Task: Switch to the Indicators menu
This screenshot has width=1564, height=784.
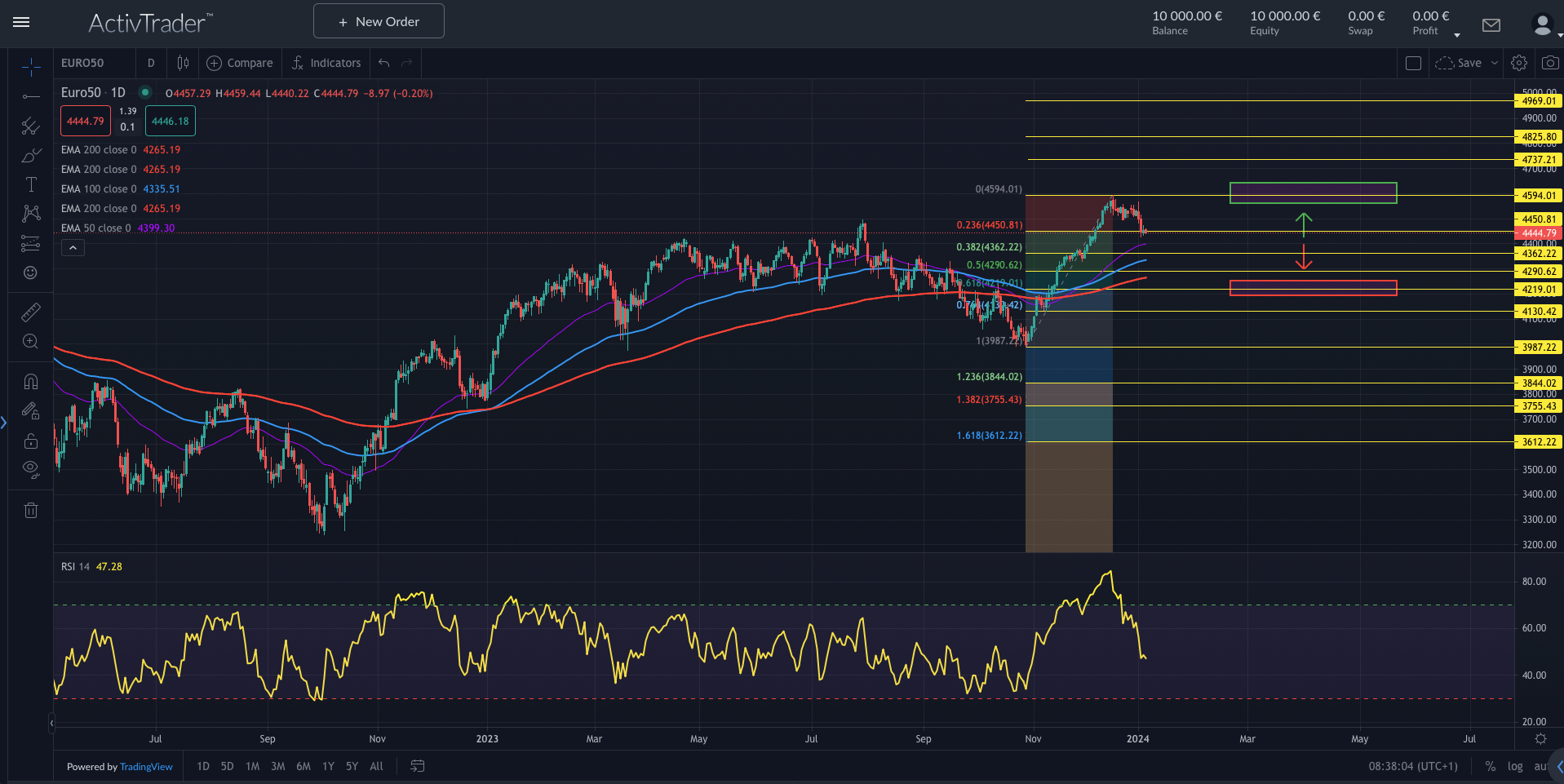Action: [x=326, y=63]
